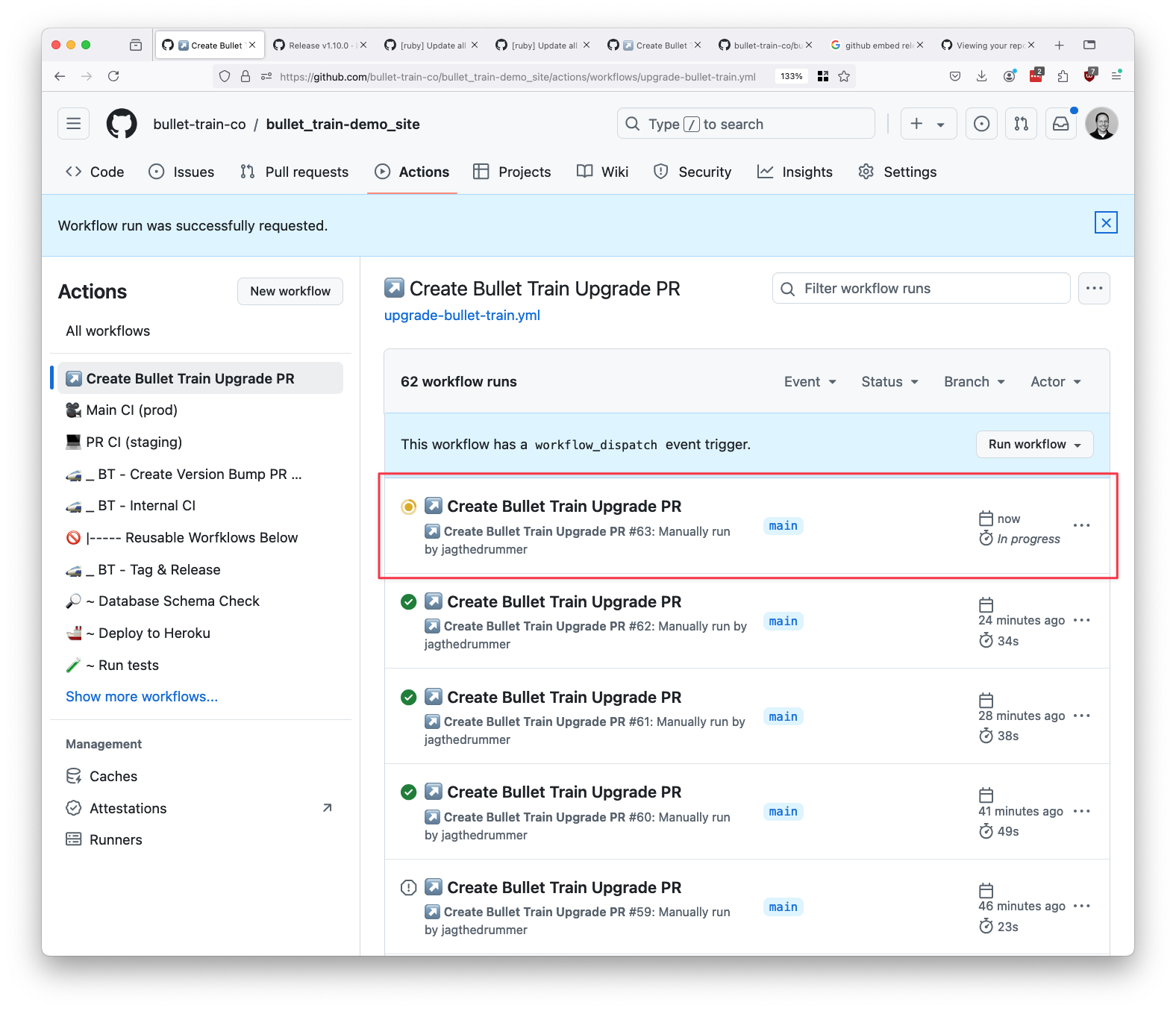
Task: Expand the Branch filter dropdown
Action: [x=975, y=382]
